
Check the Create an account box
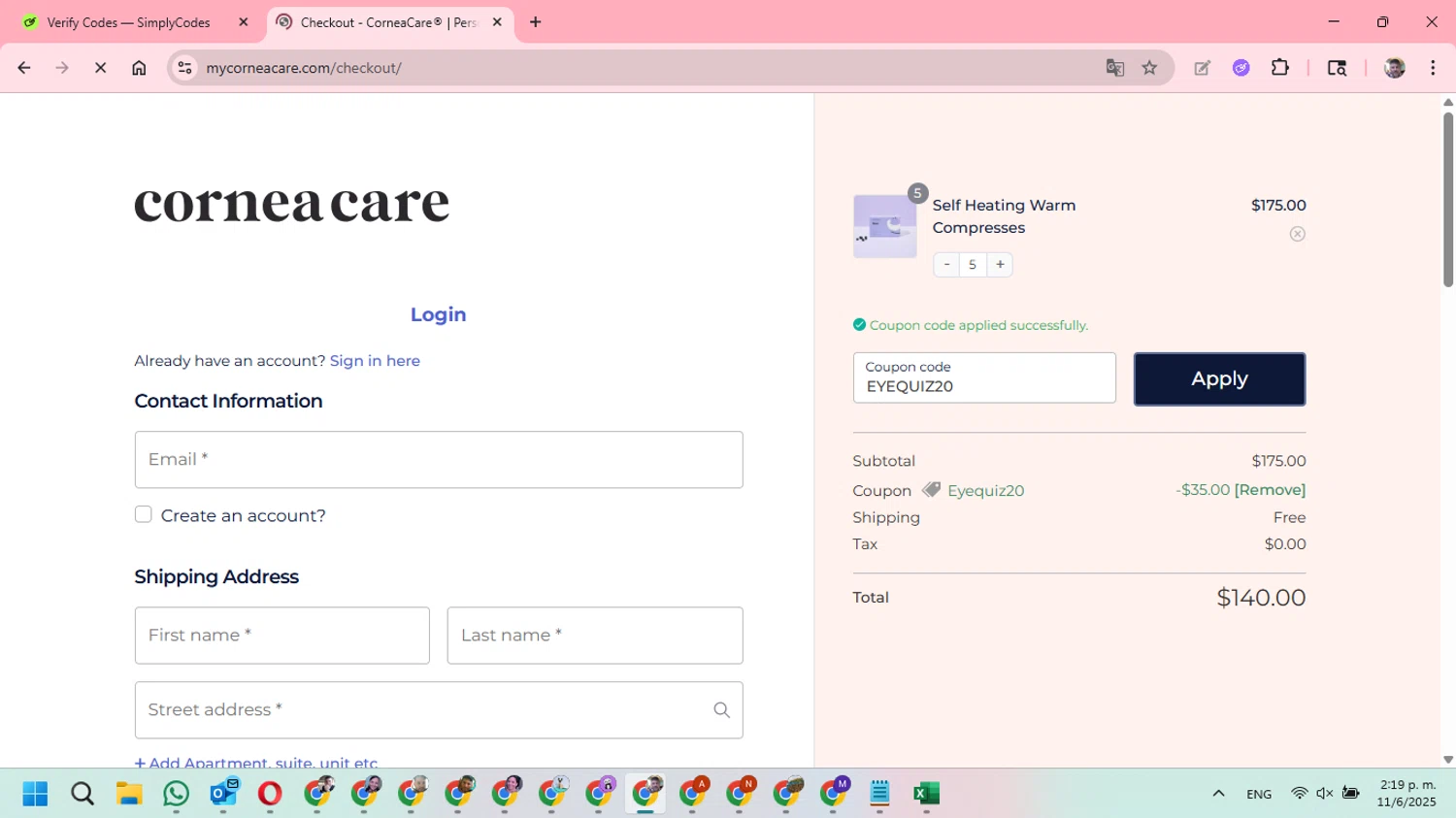coord(144,514)
